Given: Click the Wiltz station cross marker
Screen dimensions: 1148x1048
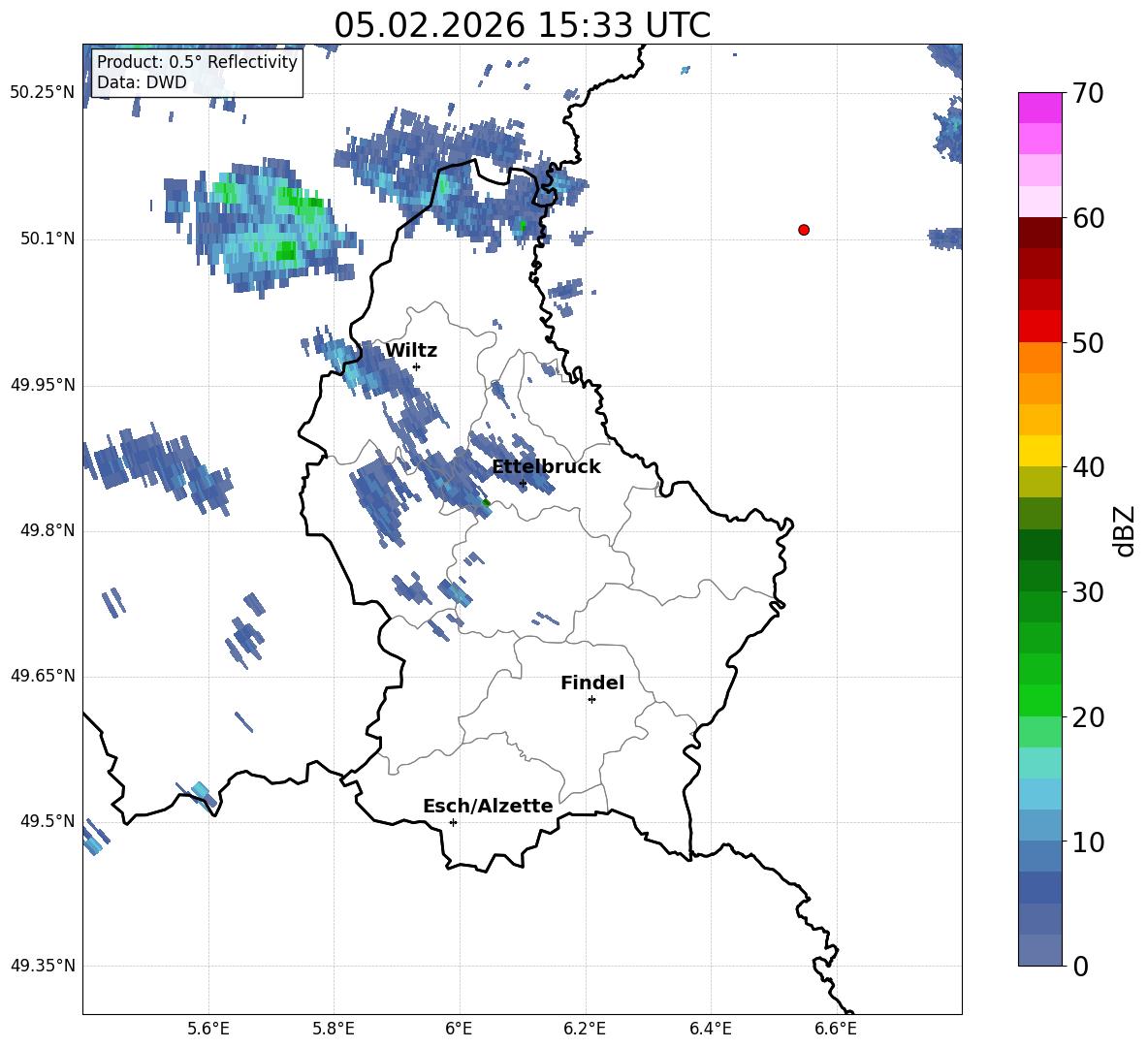Looking at the screenshot, I should click(416, 366).
